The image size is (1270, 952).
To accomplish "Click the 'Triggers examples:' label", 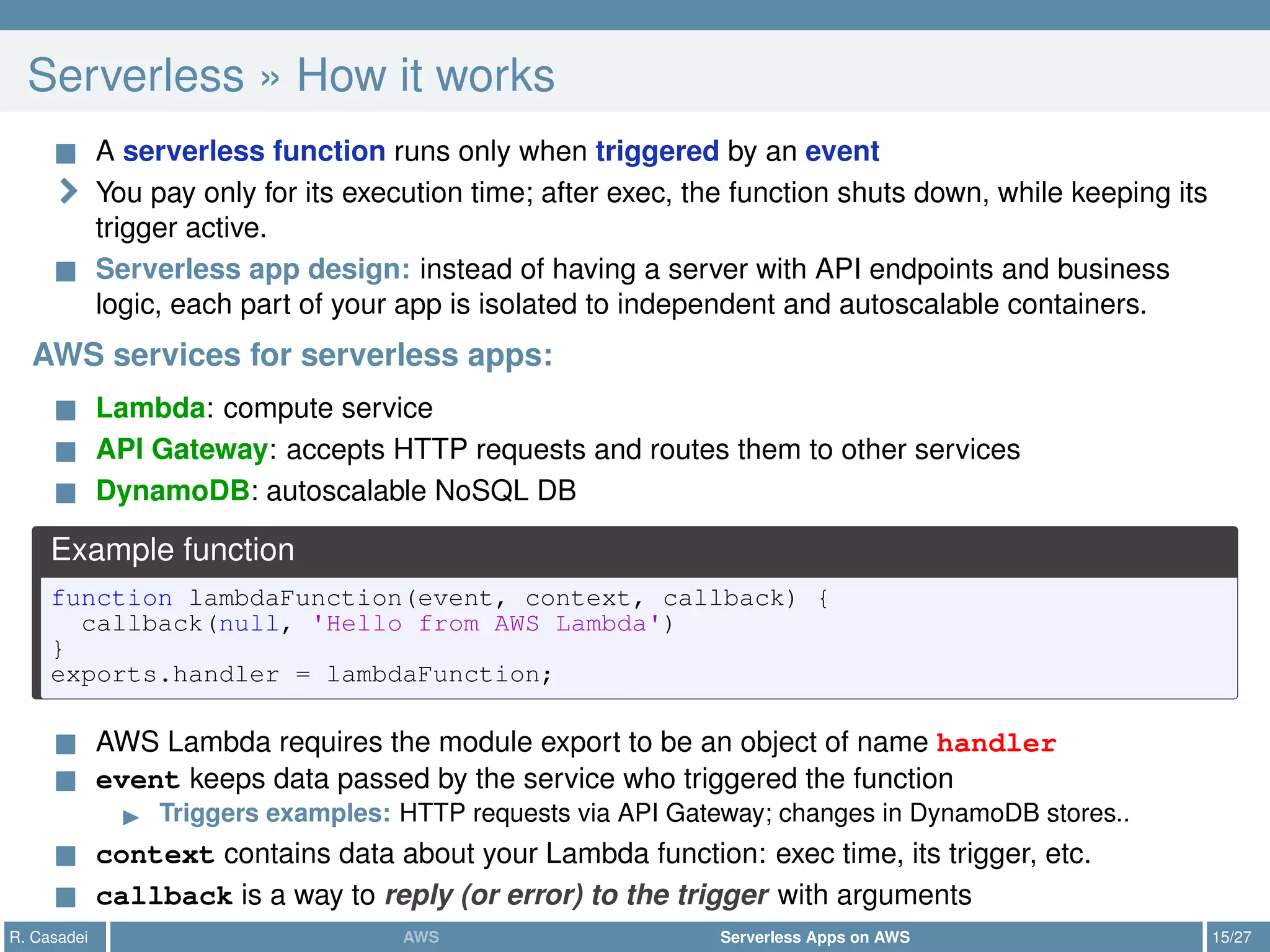I will pos(275,814).
